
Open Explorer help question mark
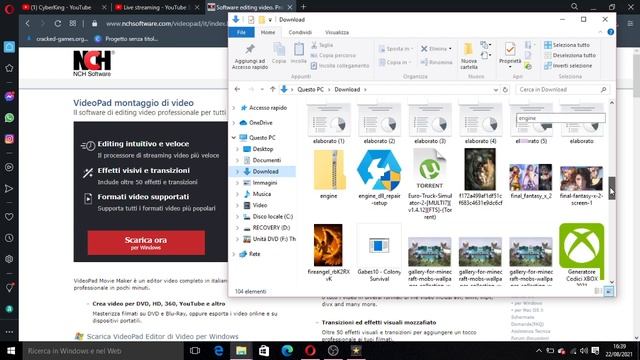coord(611,32)
